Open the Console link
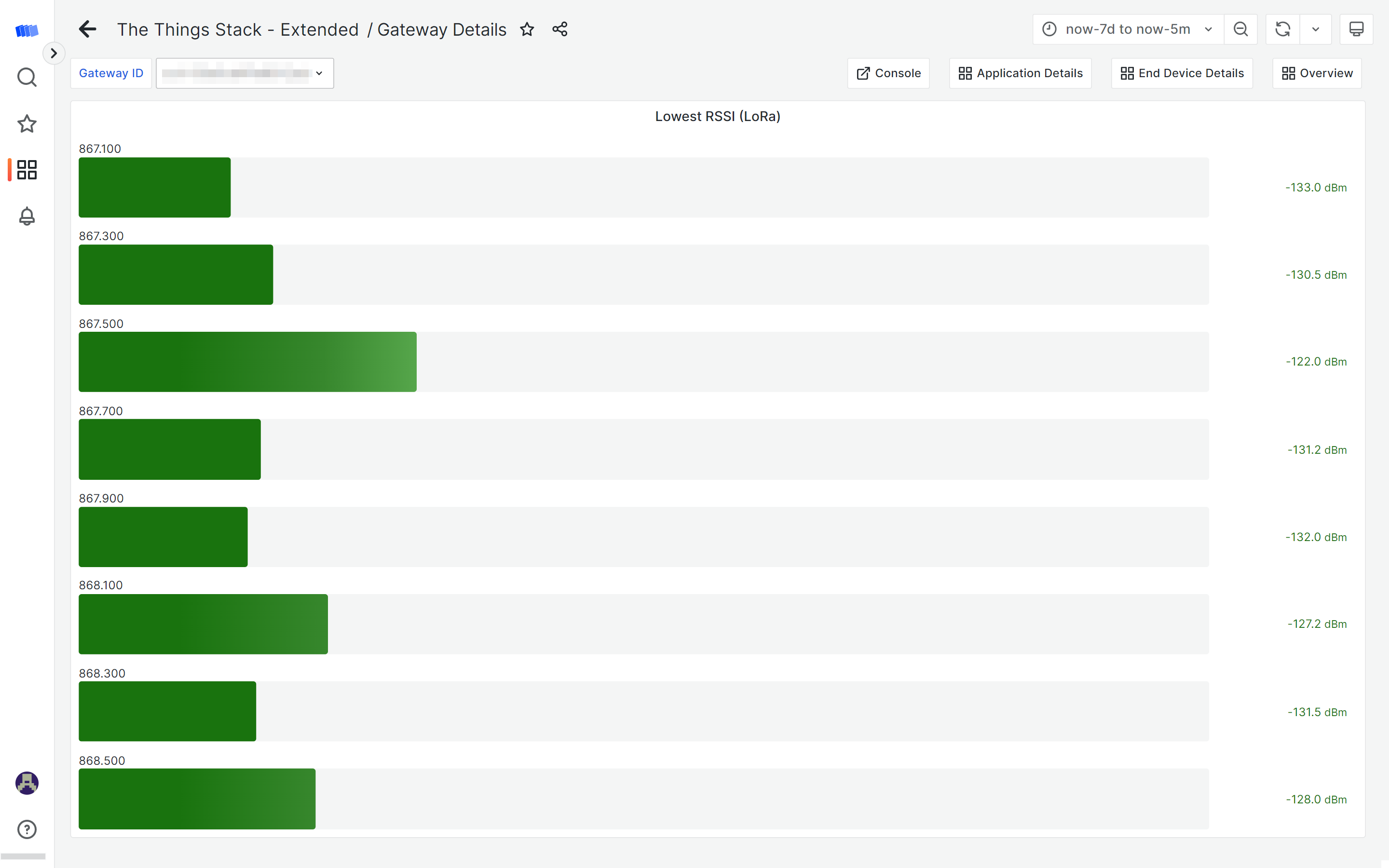 (x=888, y=73)
